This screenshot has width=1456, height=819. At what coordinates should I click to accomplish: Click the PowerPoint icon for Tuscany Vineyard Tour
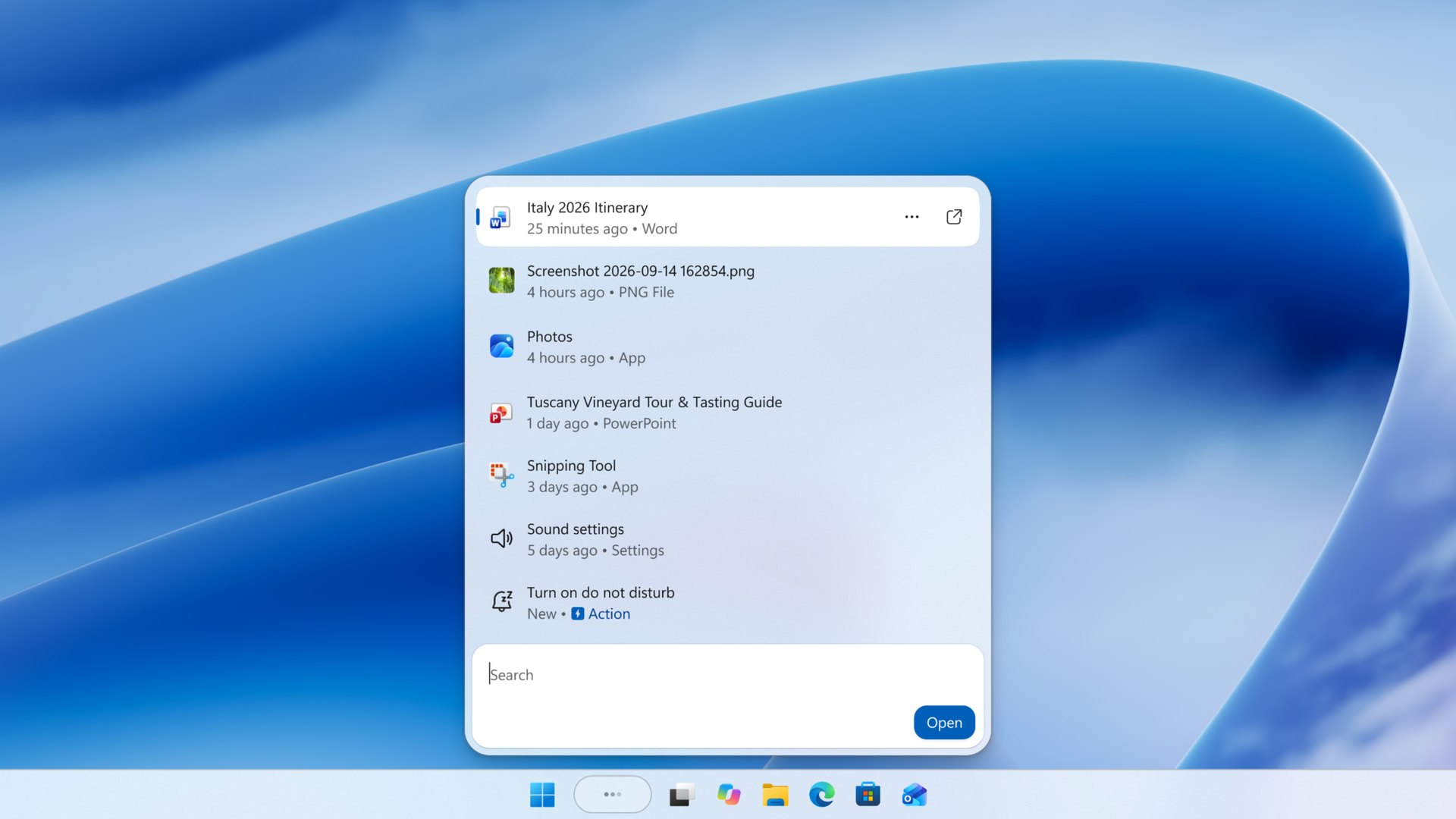pos(500,413)
